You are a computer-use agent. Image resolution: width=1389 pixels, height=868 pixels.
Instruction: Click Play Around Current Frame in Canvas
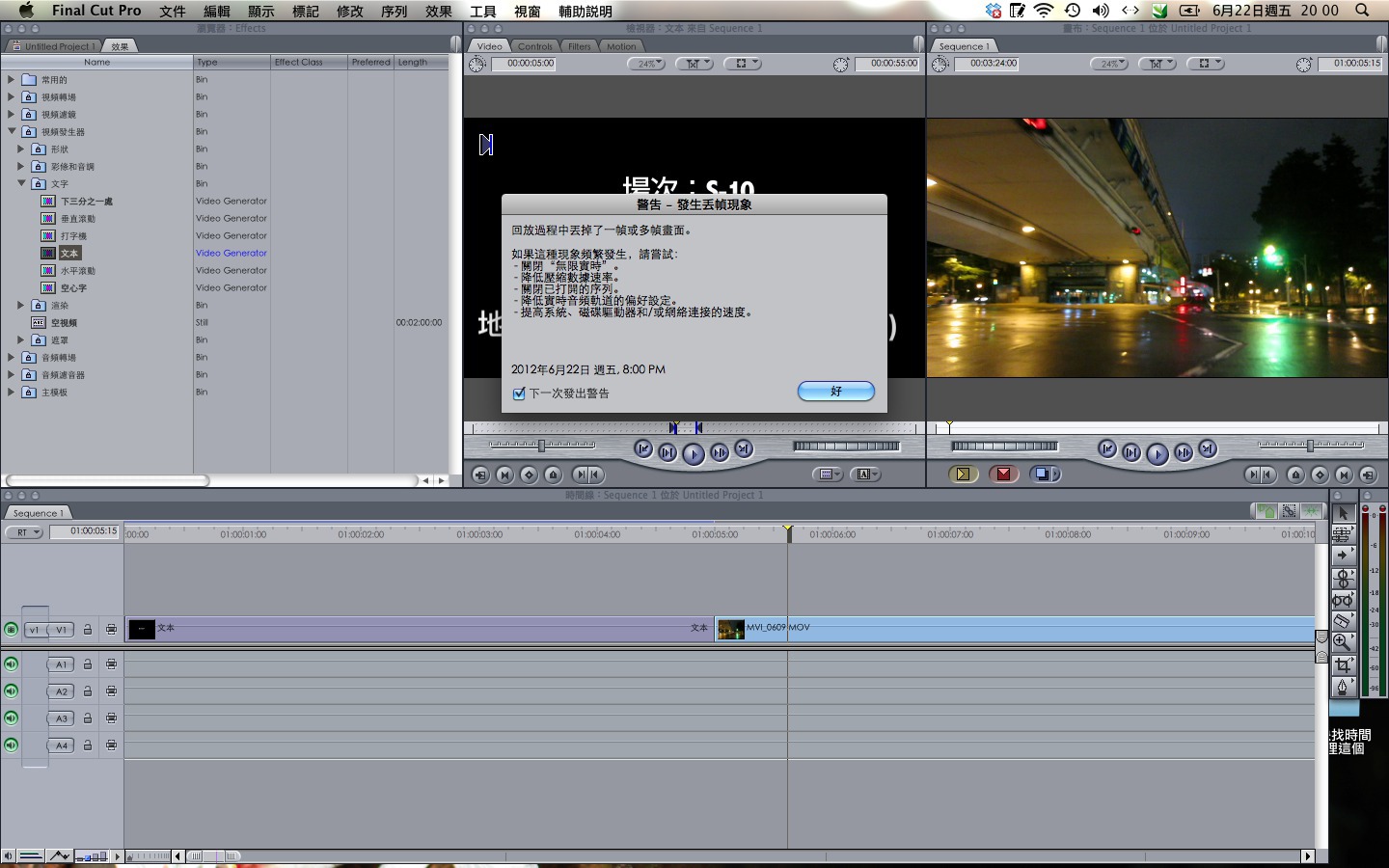tap(1183, 452)
